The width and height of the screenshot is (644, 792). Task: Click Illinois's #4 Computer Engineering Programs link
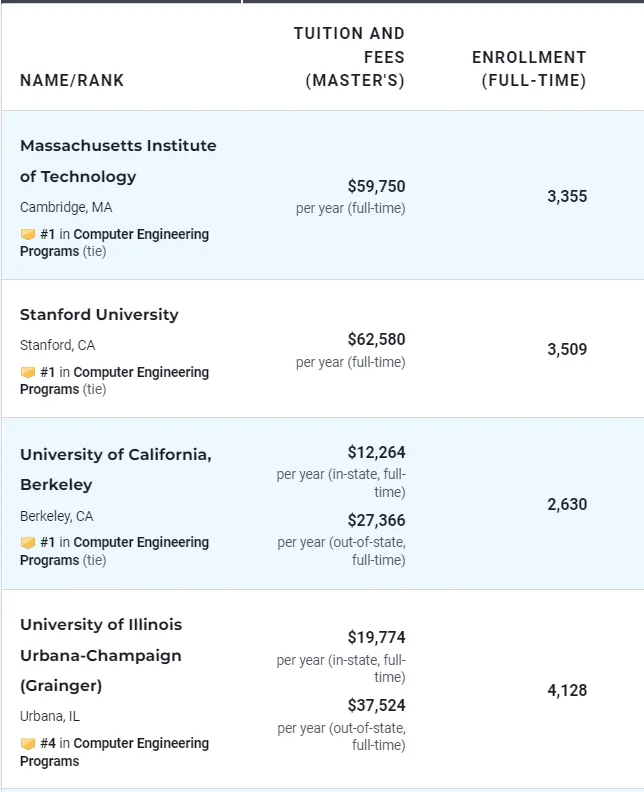coord(141,744)
